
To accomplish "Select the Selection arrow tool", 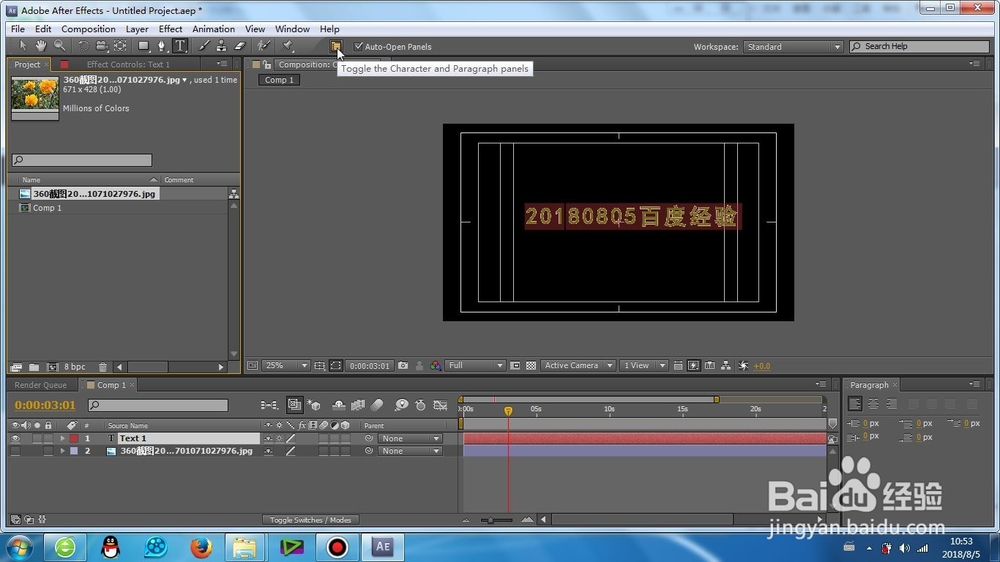I will (23, 46).
